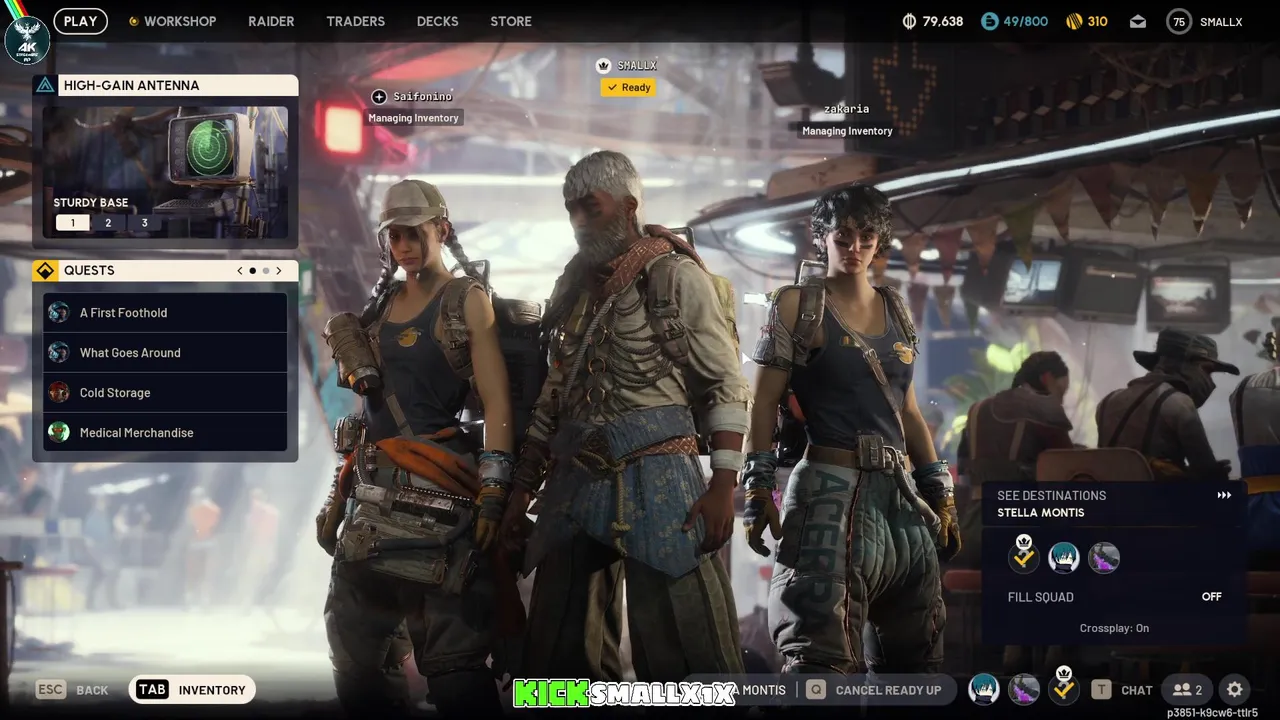The height and width of the screenshot is (720, 1280).
Task: Click the gold tokens icon beside 310
Action: point(1074,21)
